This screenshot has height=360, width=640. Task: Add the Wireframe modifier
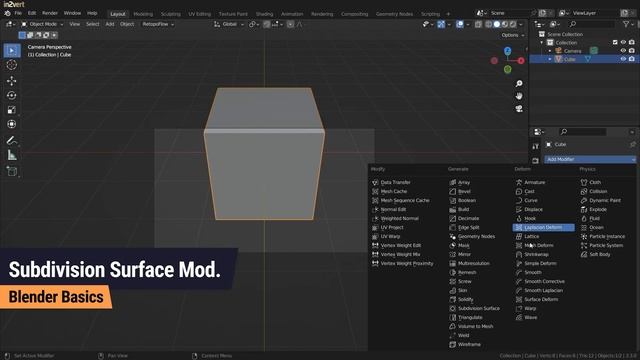point(465,344)
